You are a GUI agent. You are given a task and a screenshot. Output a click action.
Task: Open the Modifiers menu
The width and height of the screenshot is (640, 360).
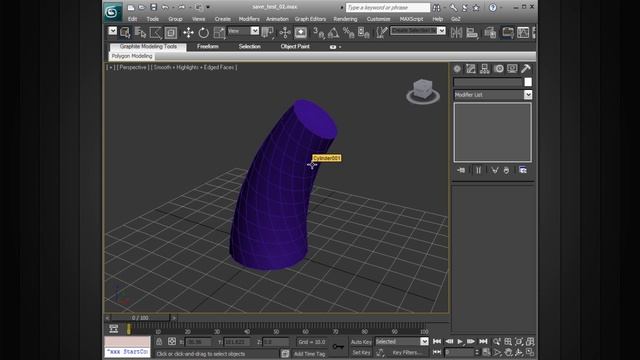pyautogui.click(x=249, y=19)
